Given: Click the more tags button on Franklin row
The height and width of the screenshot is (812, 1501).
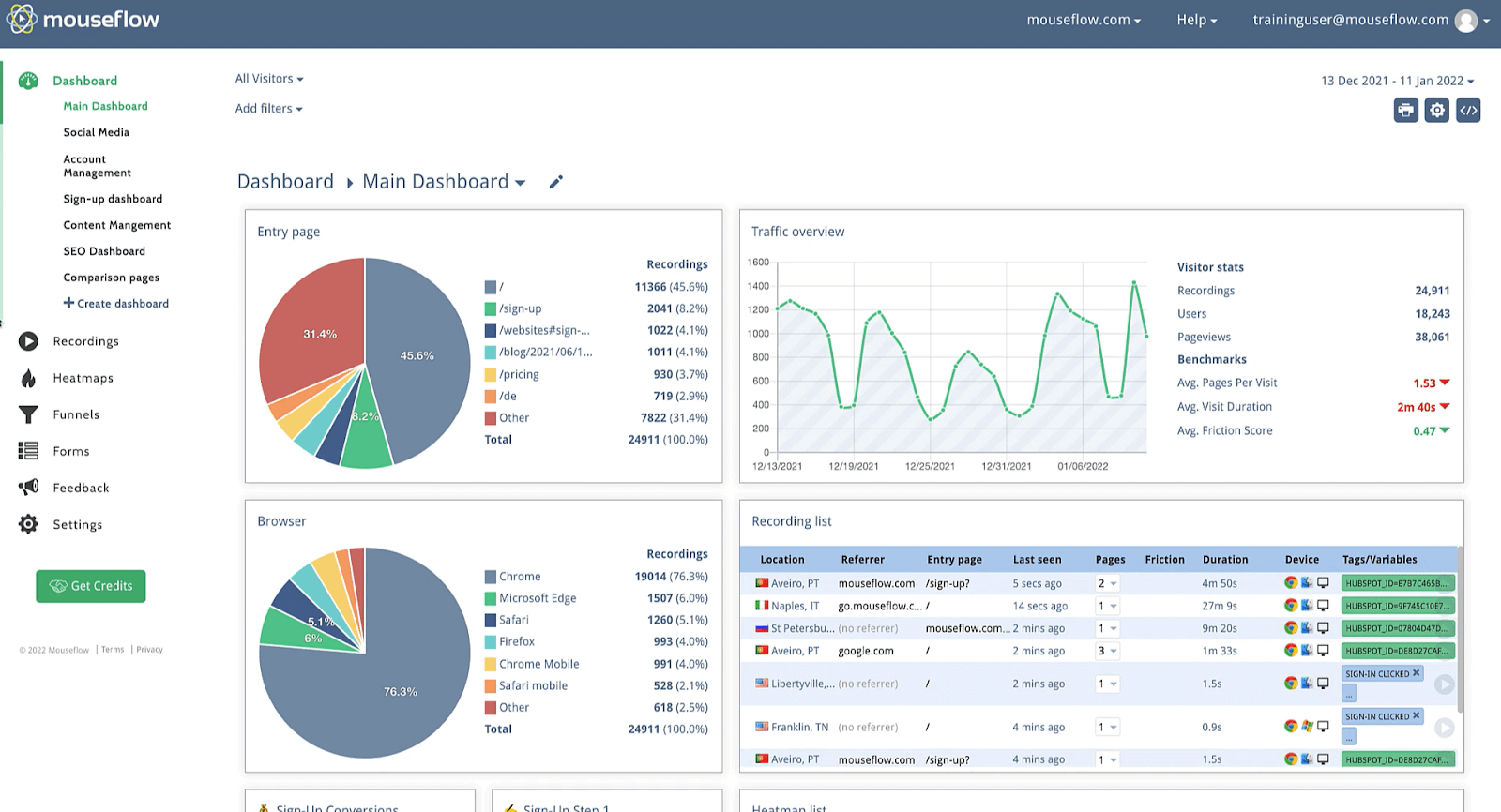Looking at the screenshot, I should pos(1349,737).
